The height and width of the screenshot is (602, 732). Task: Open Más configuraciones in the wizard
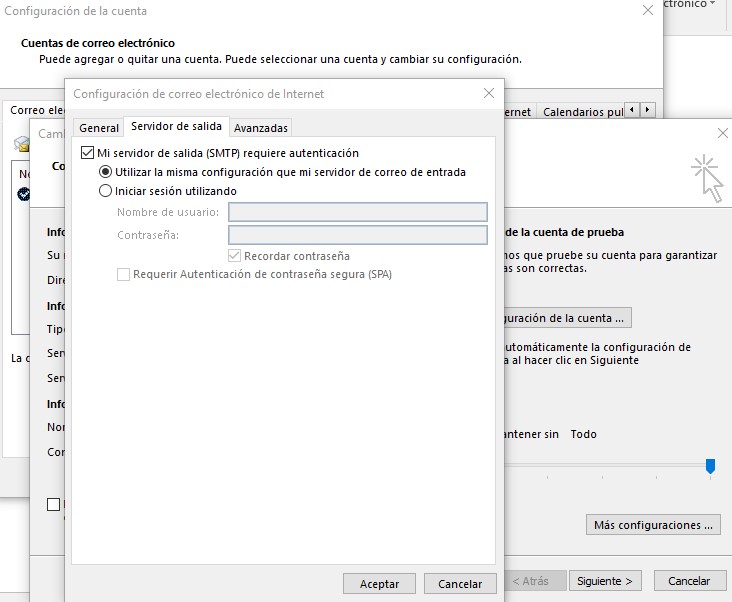click(x=653, y=525)
